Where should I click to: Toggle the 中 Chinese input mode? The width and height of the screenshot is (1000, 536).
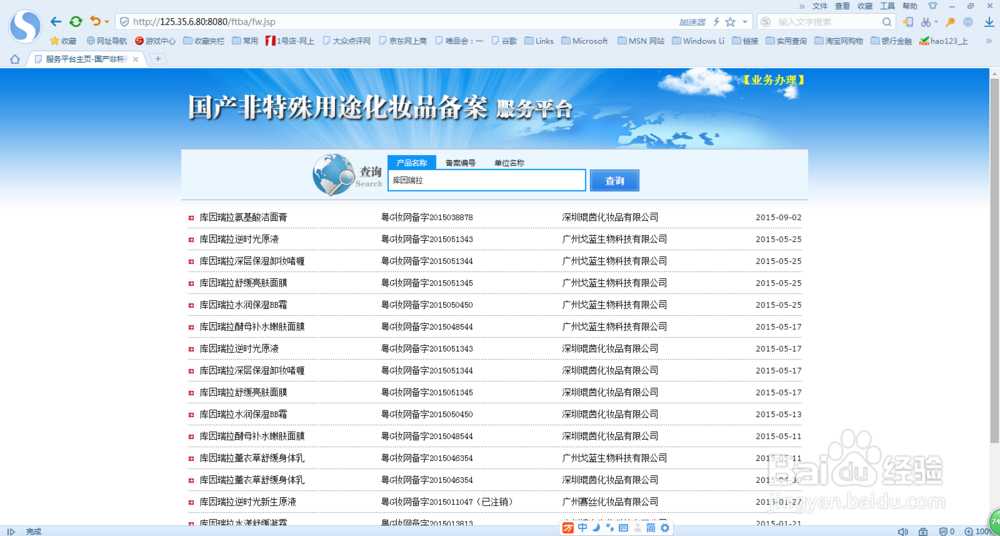pos(582,528)
